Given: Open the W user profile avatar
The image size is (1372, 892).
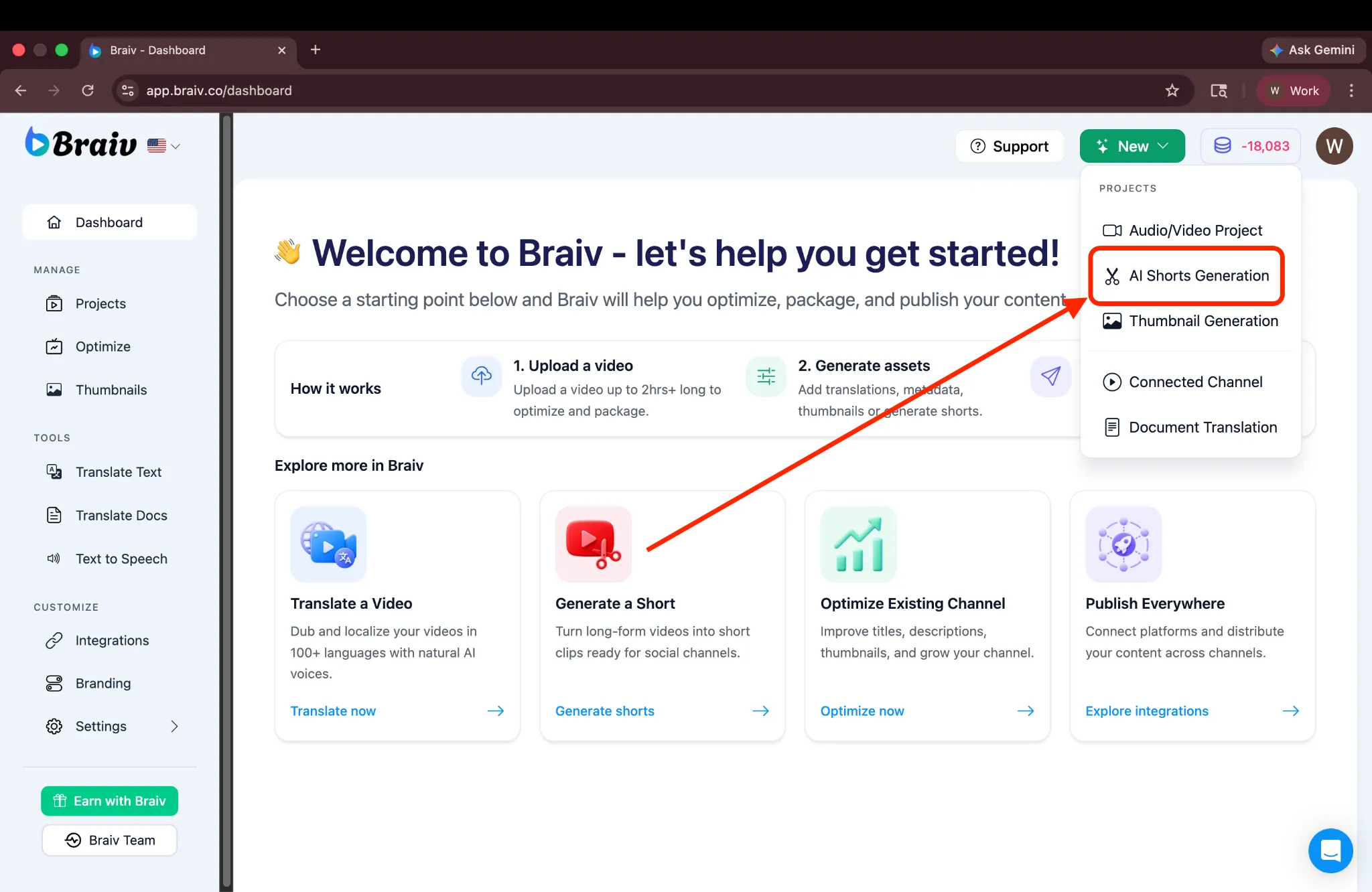Looking at the screenshot, I should 1334,146.
